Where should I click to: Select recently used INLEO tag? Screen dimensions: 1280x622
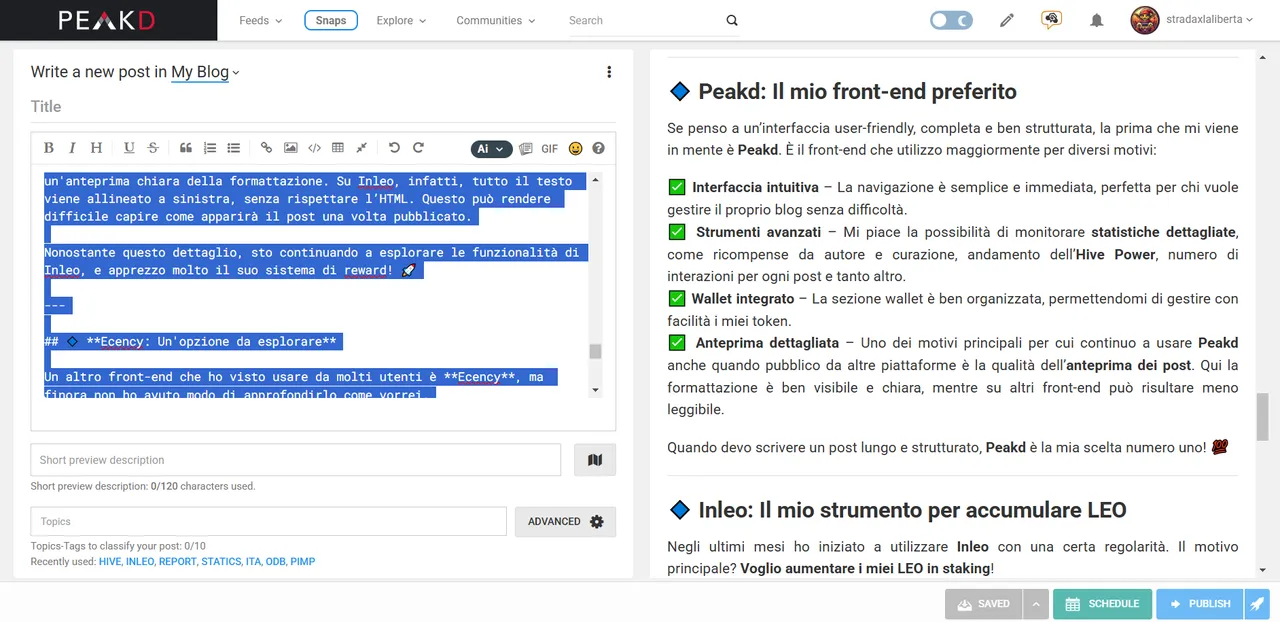[140, 562]
